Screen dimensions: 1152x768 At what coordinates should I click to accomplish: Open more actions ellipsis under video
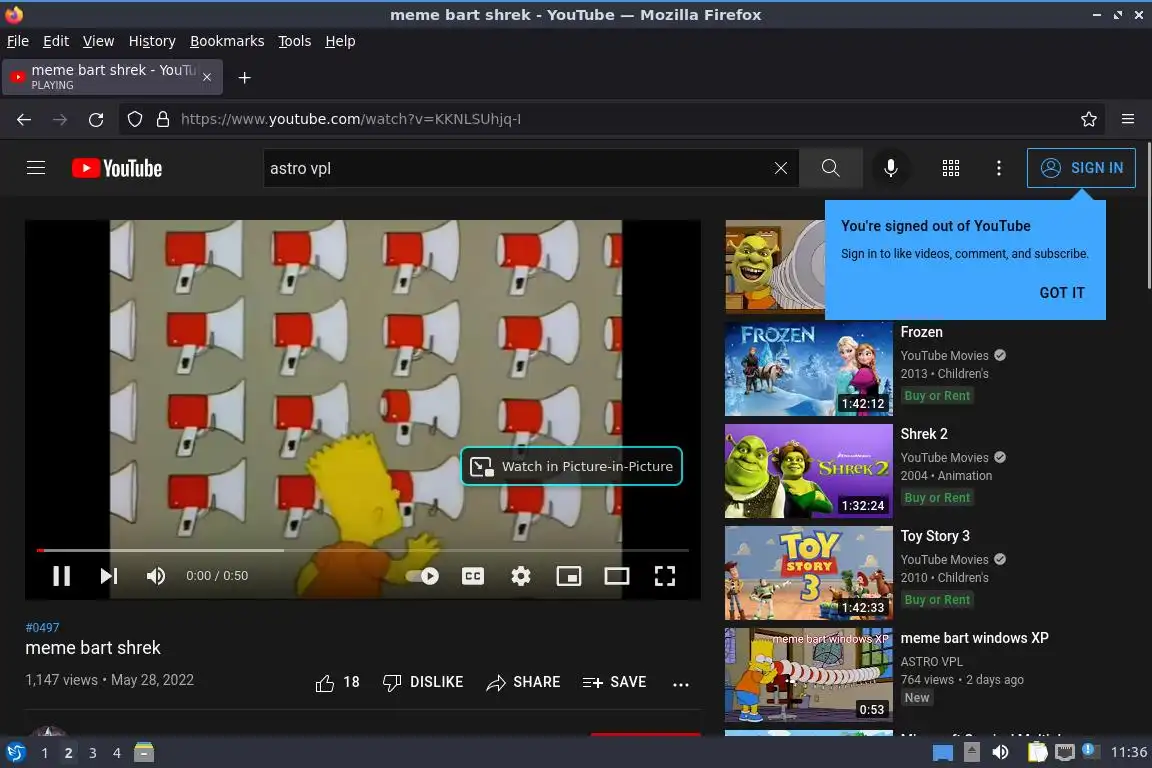681,684
